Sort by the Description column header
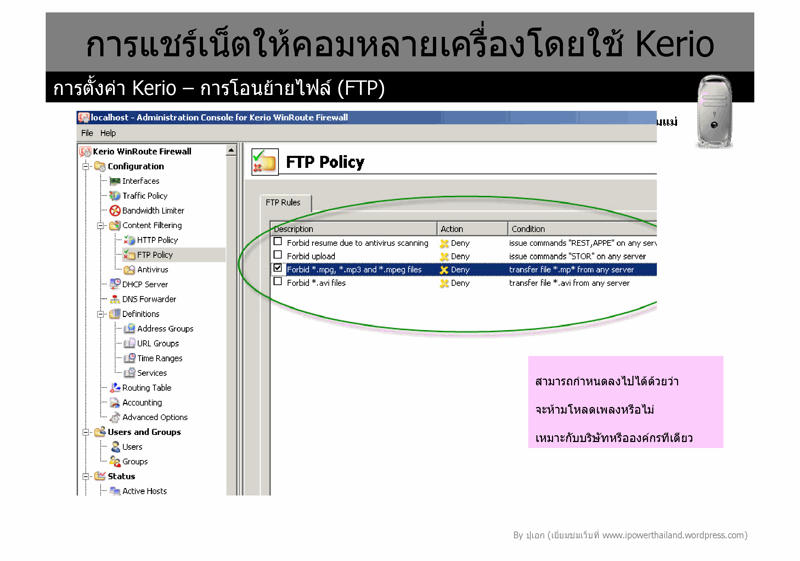Viewport: 800px width, 561px height. tap(354, 229)
